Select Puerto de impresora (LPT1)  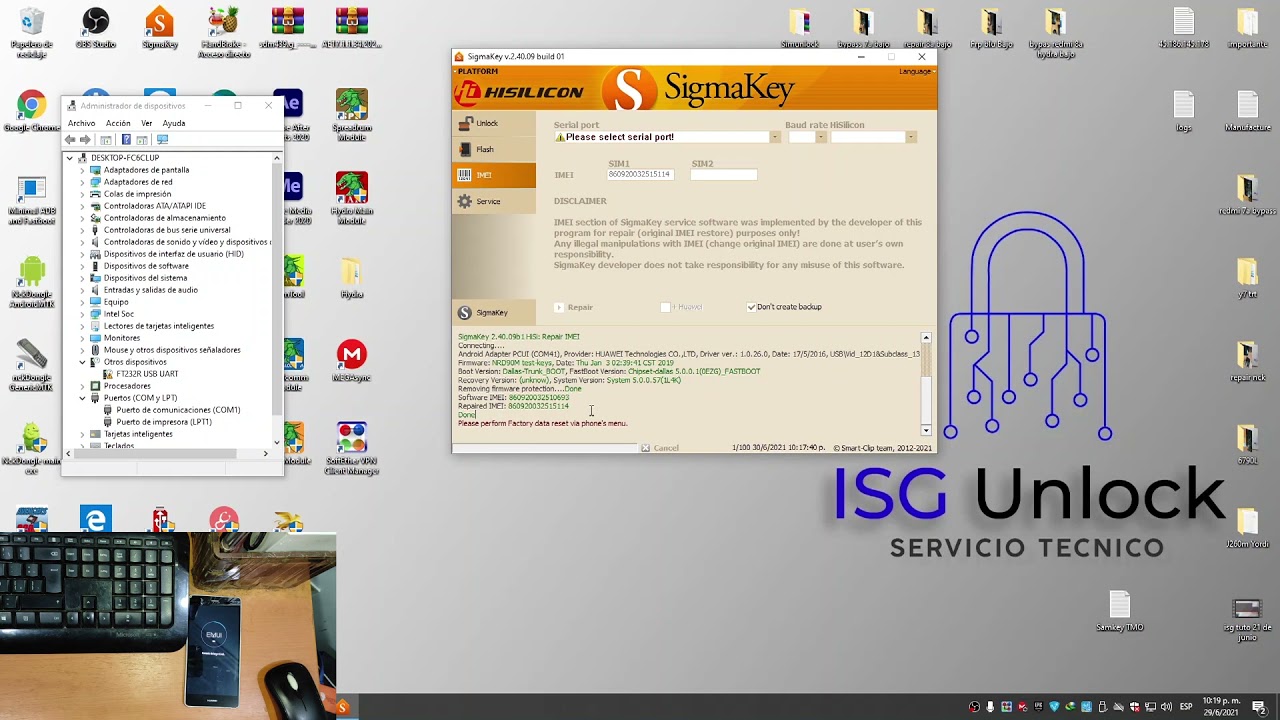click(164, 422)
